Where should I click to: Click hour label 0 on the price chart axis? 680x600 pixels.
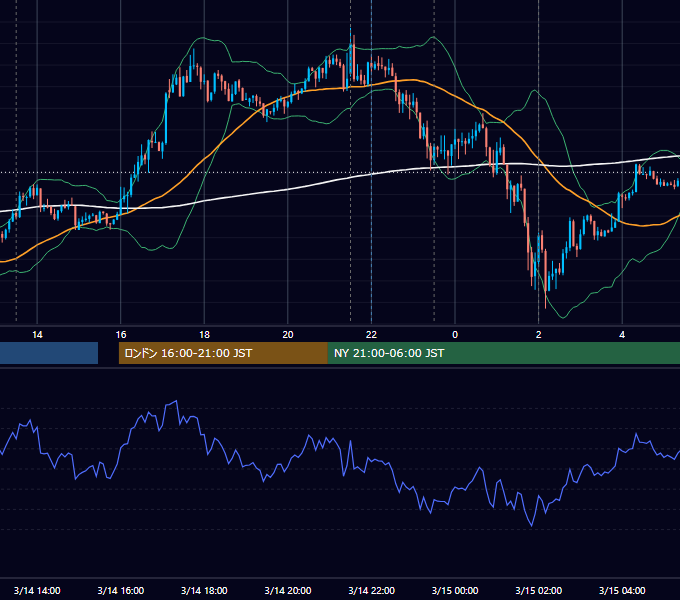pos(455,335)
